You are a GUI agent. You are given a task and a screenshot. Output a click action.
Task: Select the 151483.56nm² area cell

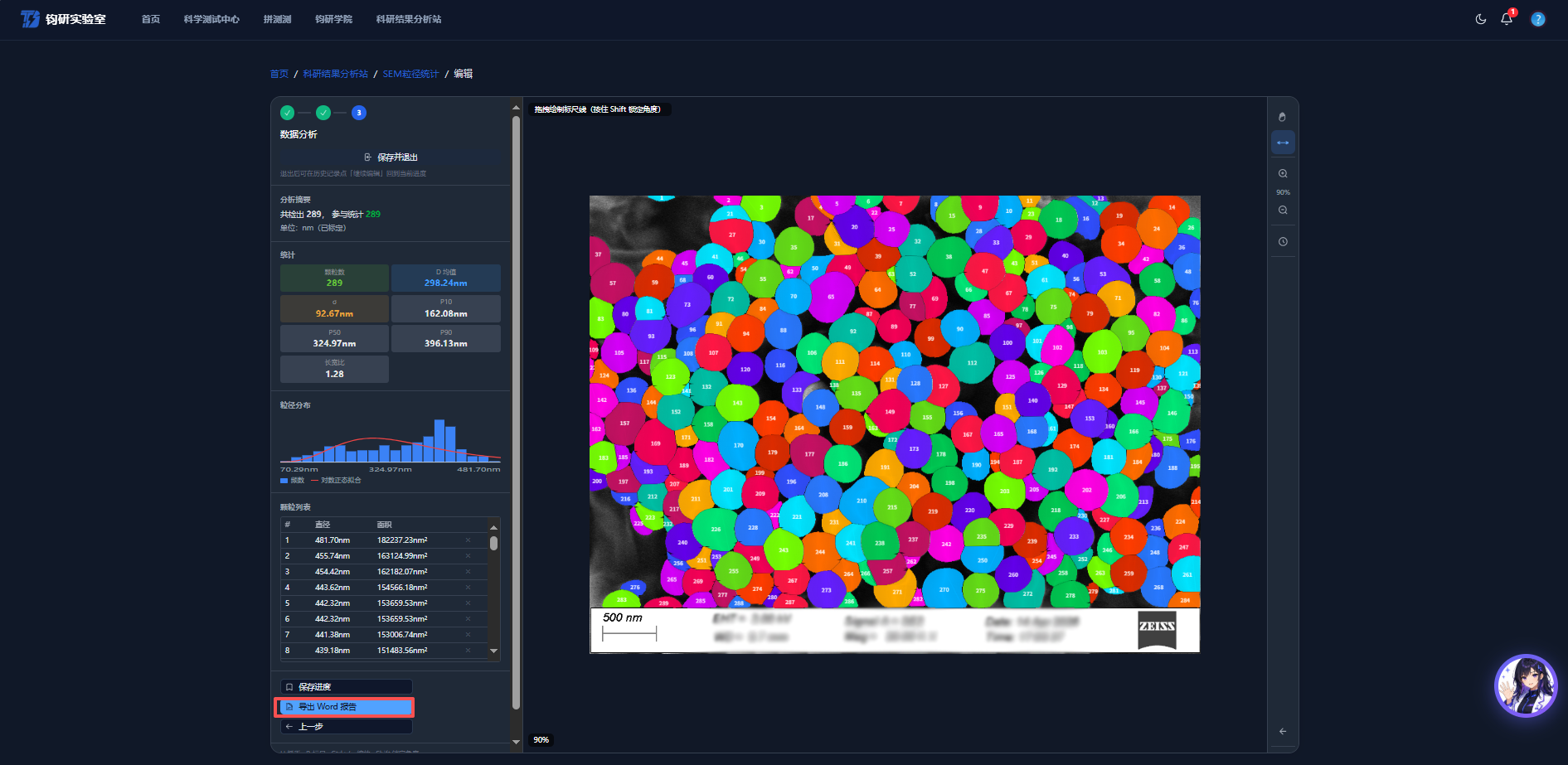[402, 651]
